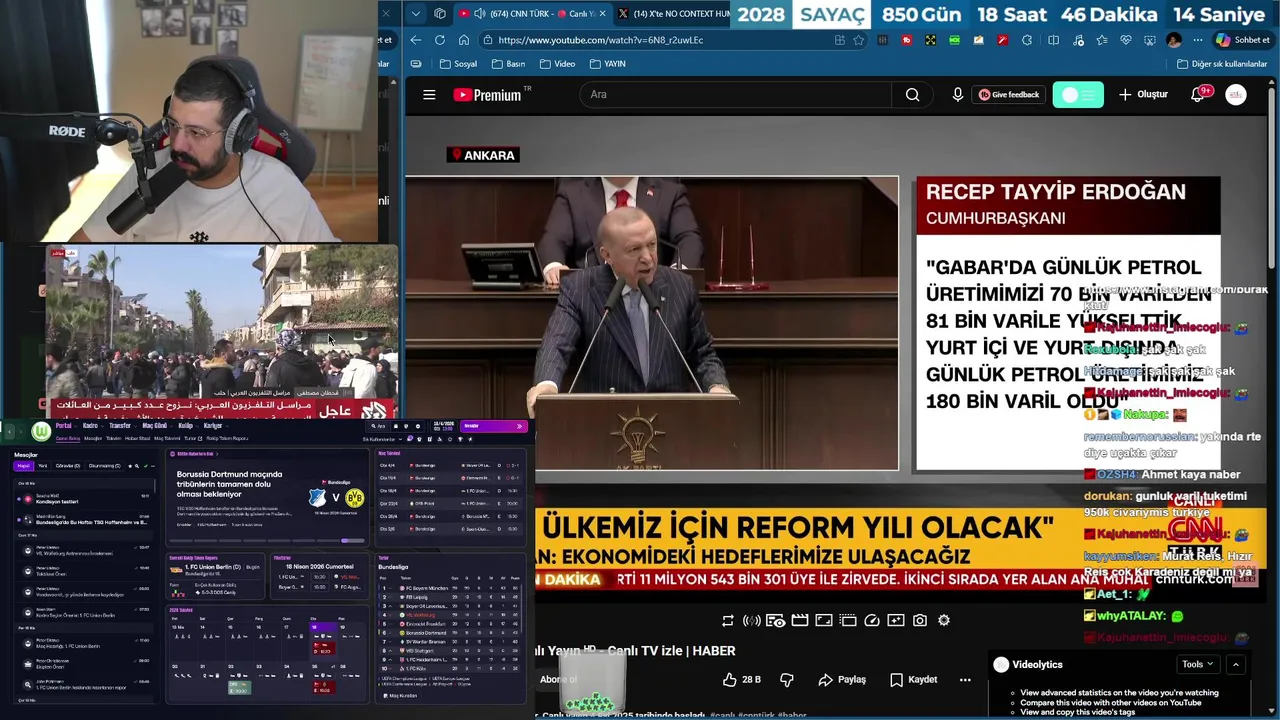The image size is (1280, 720).
Task: Click the browser home icon
Action: [x=464, y=40]
